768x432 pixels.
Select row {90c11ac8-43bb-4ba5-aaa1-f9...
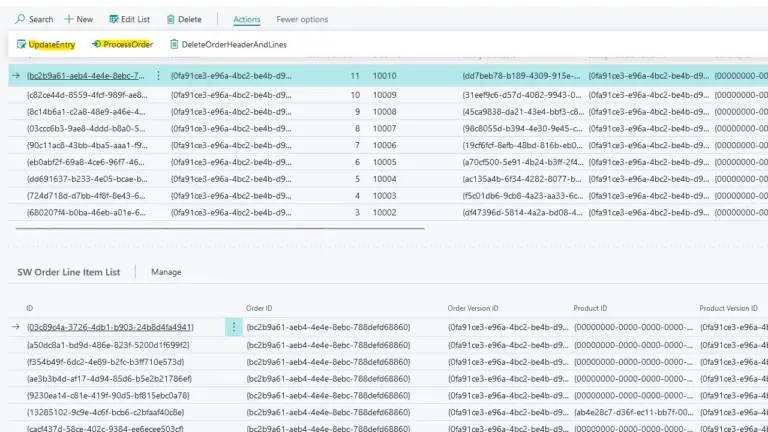pyautogui.click(x=87, y=145)
